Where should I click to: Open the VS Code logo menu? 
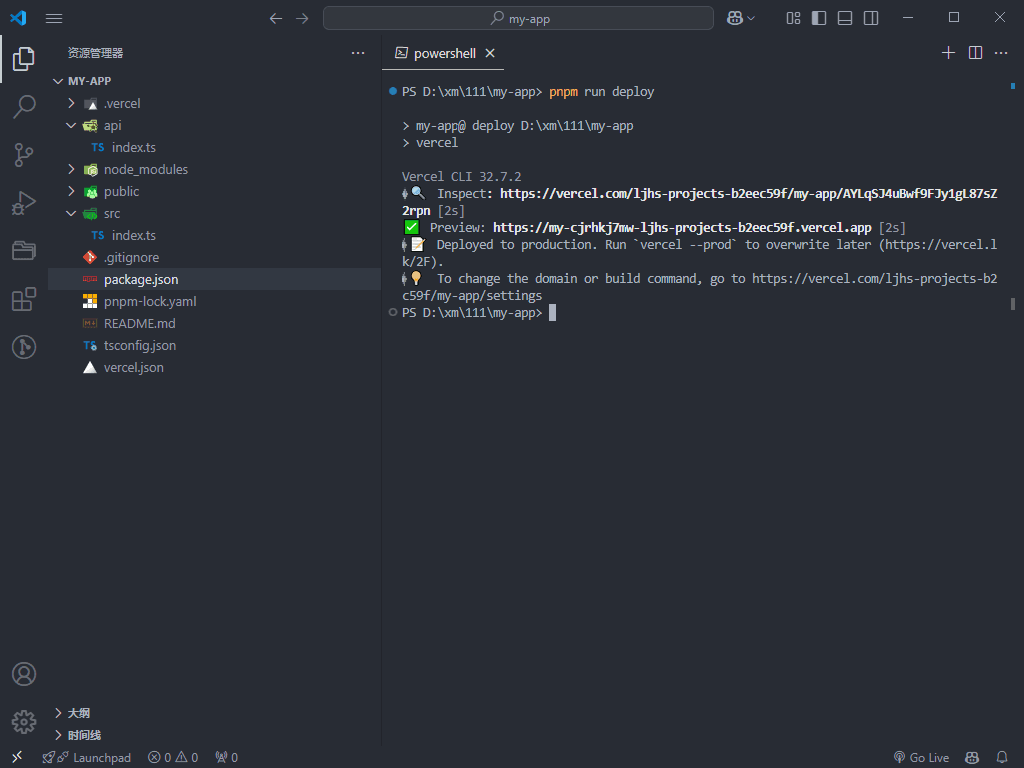pos(18,18)
